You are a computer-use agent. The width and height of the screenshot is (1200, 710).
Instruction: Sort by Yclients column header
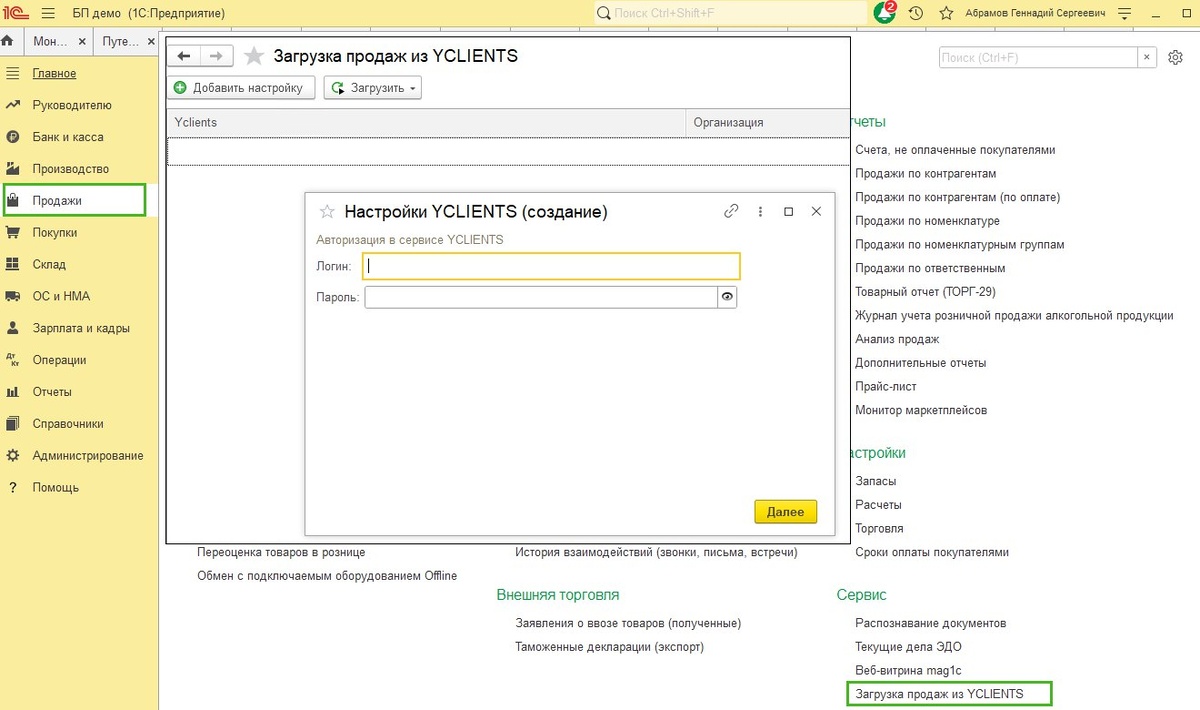426,122
